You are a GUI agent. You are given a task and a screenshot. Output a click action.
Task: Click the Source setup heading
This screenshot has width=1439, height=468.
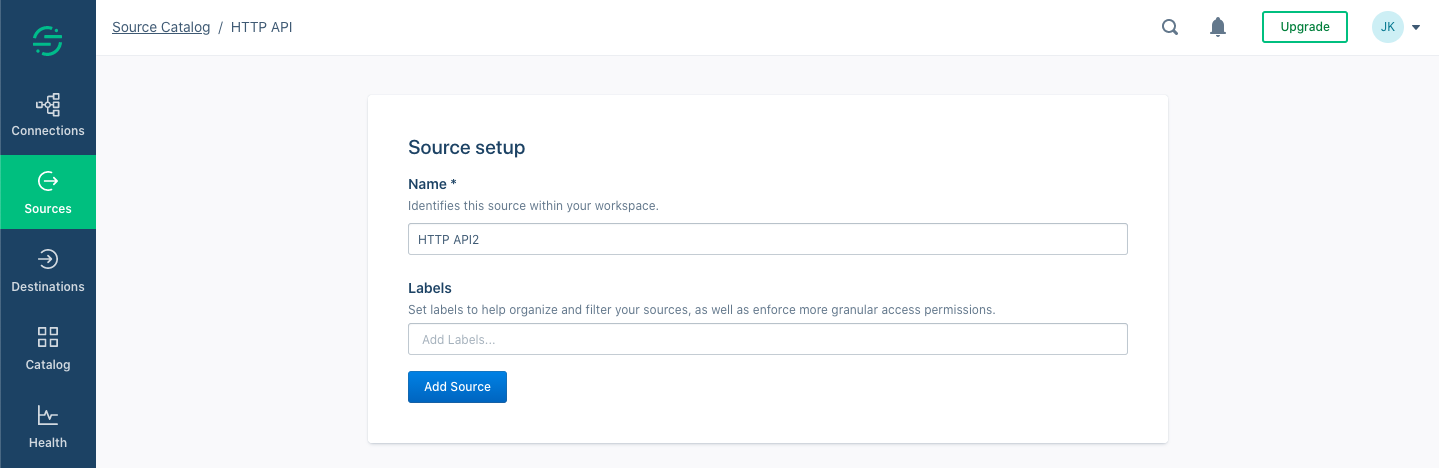(467, 148)
